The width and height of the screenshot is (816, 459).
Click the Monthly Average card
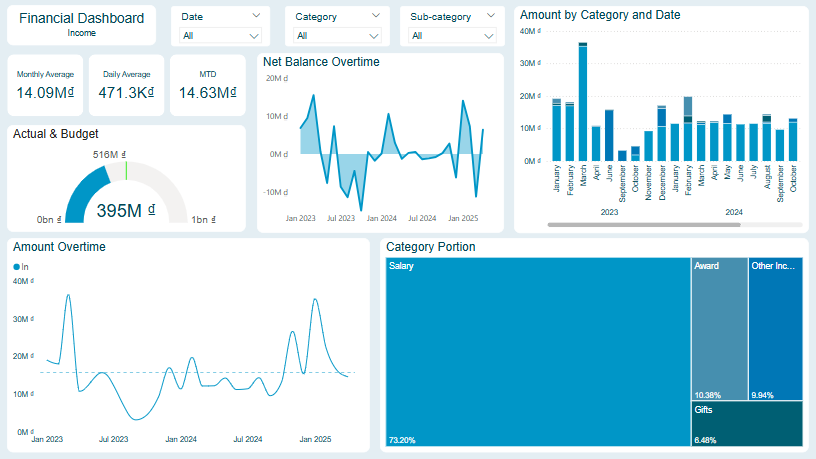coord(45,85)
